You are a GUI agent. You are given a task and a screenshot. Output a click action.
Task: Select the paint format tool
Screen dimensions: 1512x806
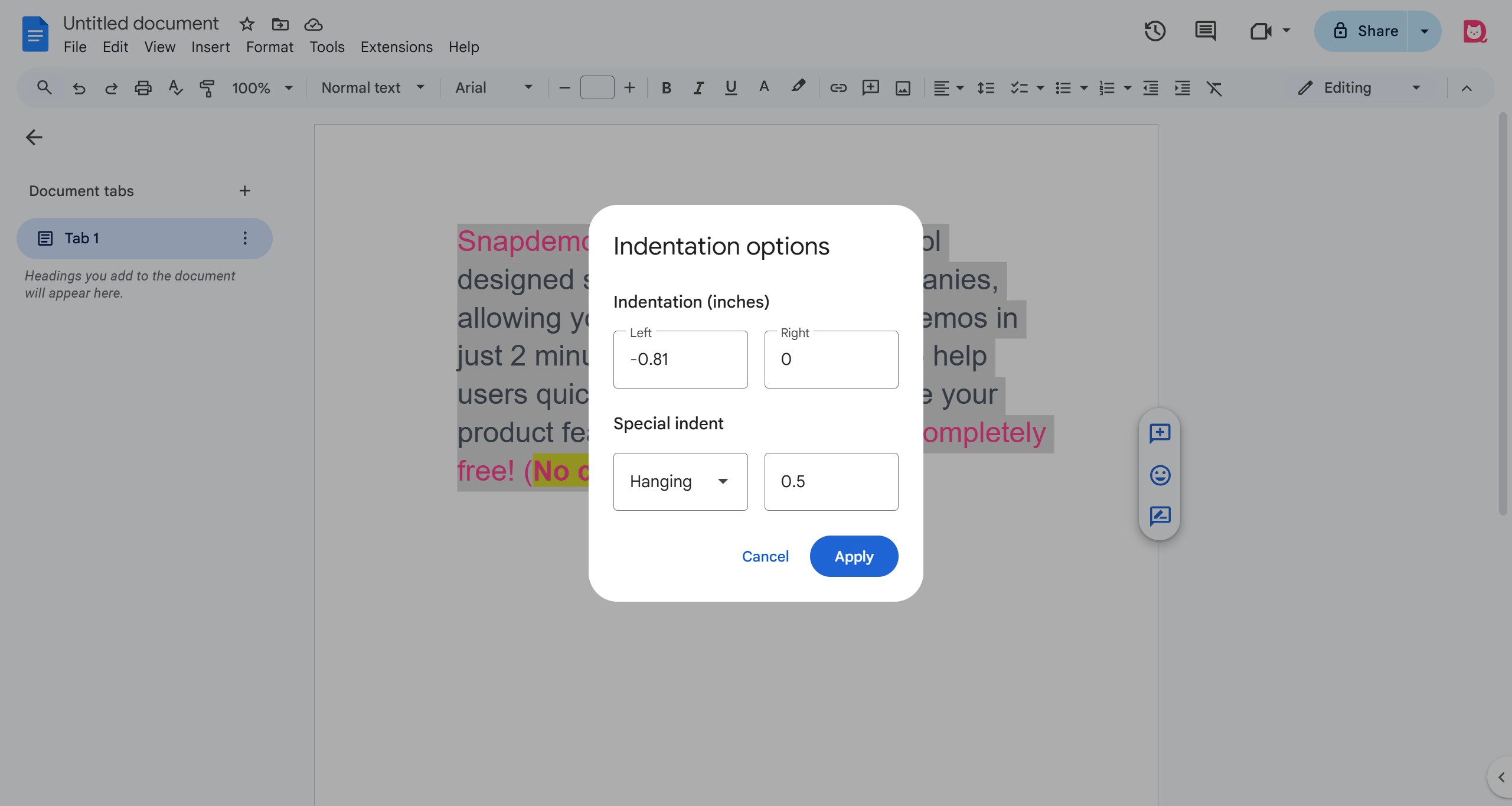(207, 88)
